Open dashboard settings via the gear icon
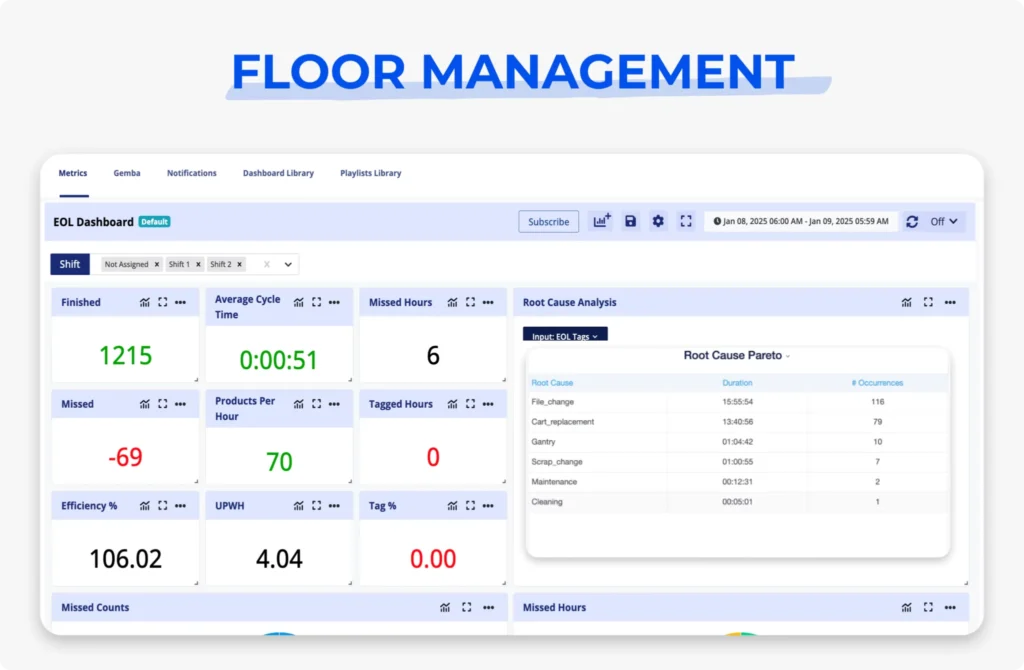1024x670 pixels. pyautogui.click(x=658, y=221)
